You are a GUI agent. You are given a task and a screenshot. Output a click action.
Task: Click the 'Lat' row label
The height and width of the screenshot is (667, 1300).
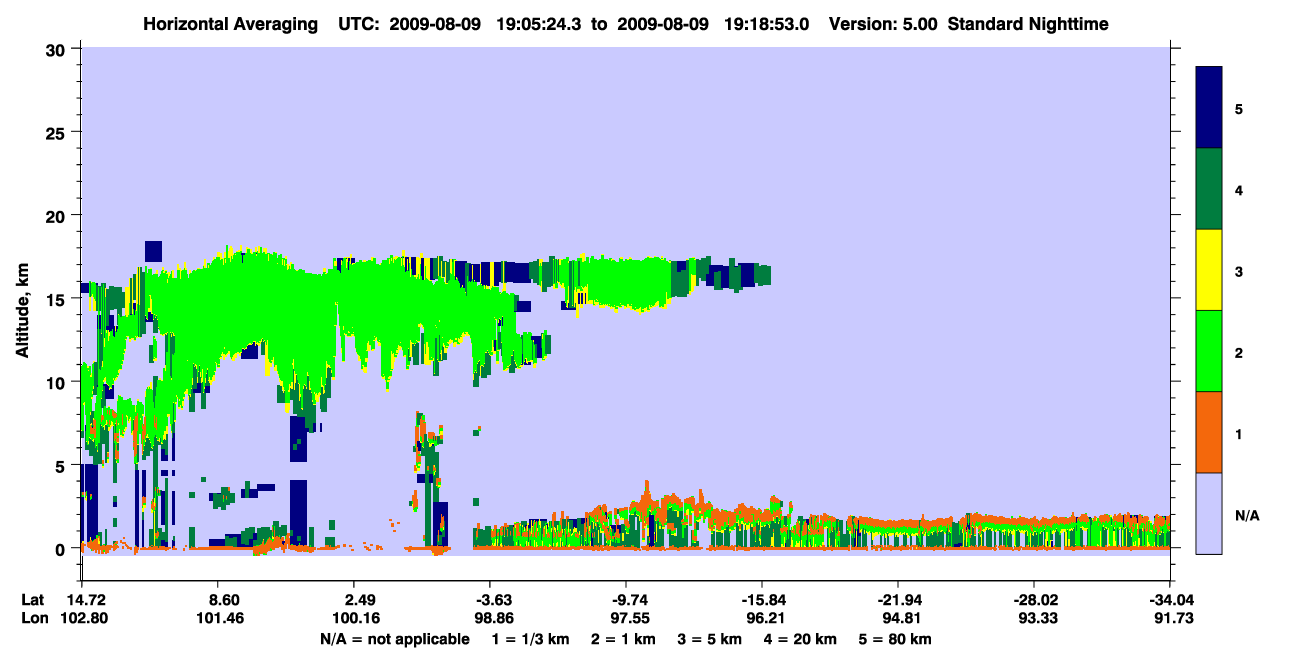(31, 599)
